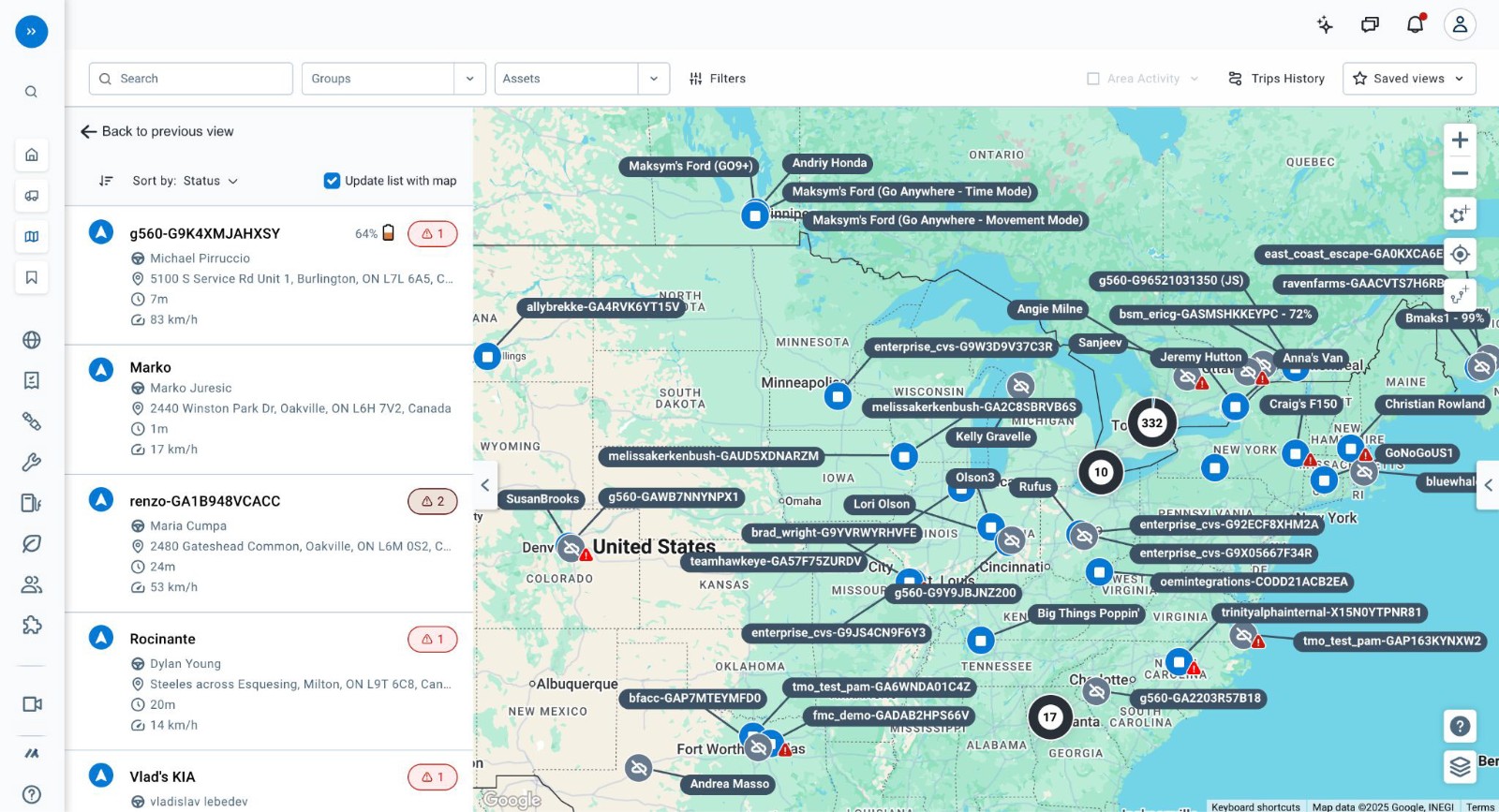Open the help question-mark sidebar icon

pos(32,794)
